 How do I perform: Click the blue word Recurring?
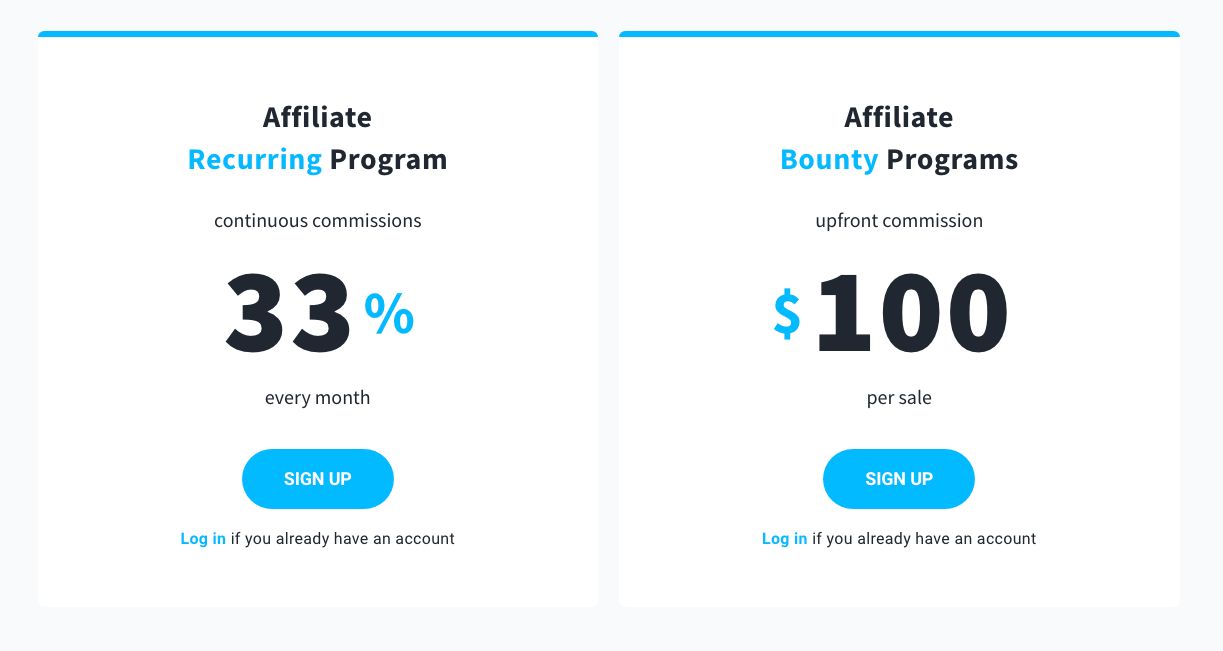[255, 160]
